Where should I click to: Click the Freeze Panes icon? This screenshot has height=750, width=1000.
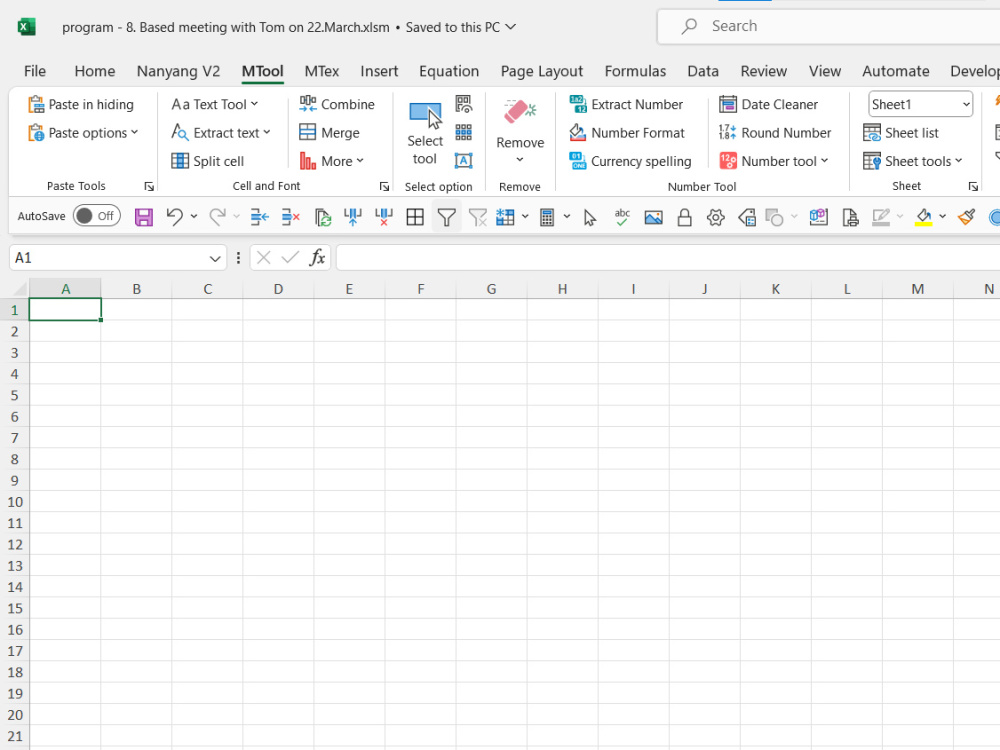(505, 217)
